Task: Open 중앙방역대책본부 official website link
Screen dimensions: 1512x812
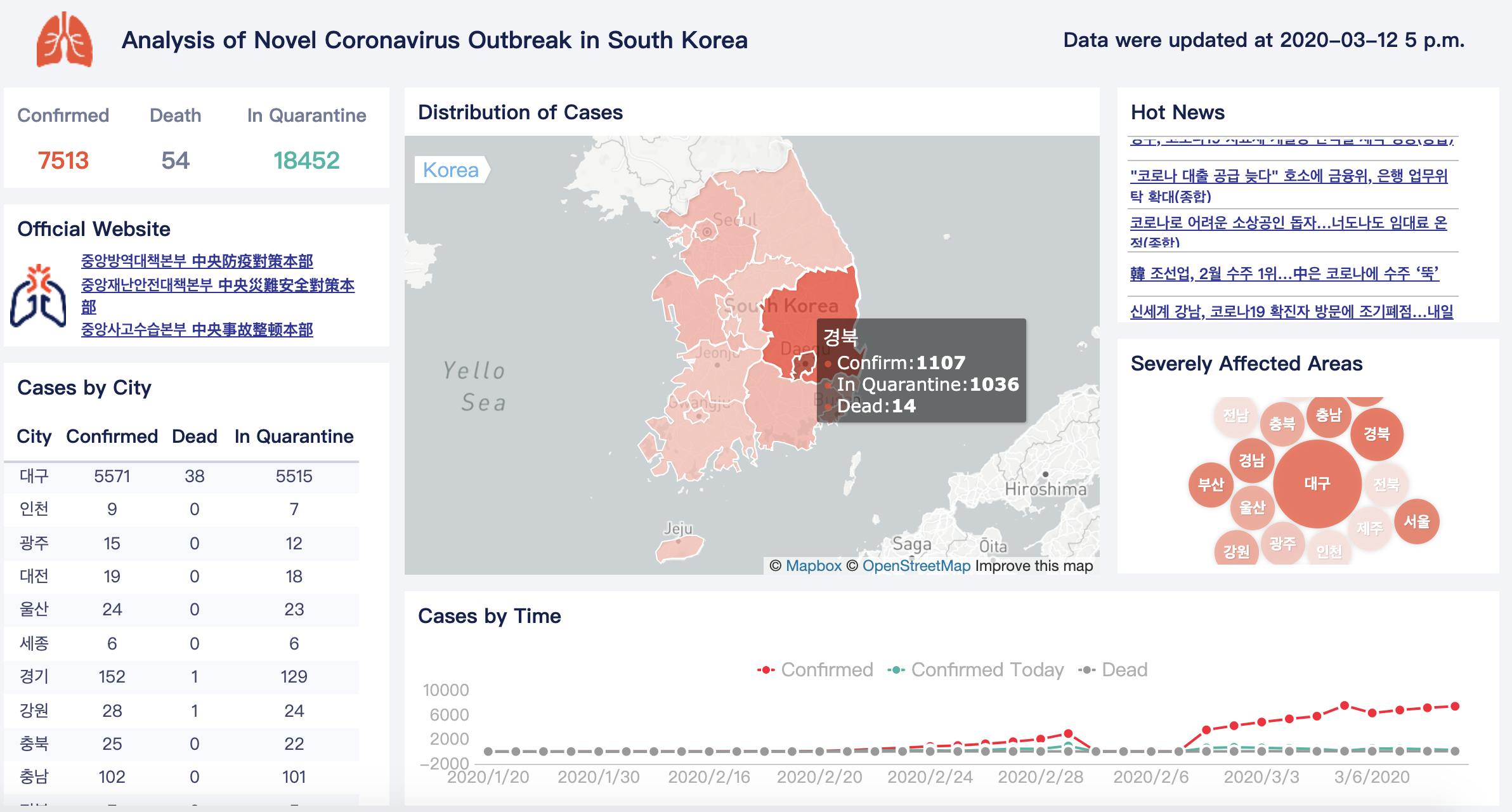Action: coord(197,261)
